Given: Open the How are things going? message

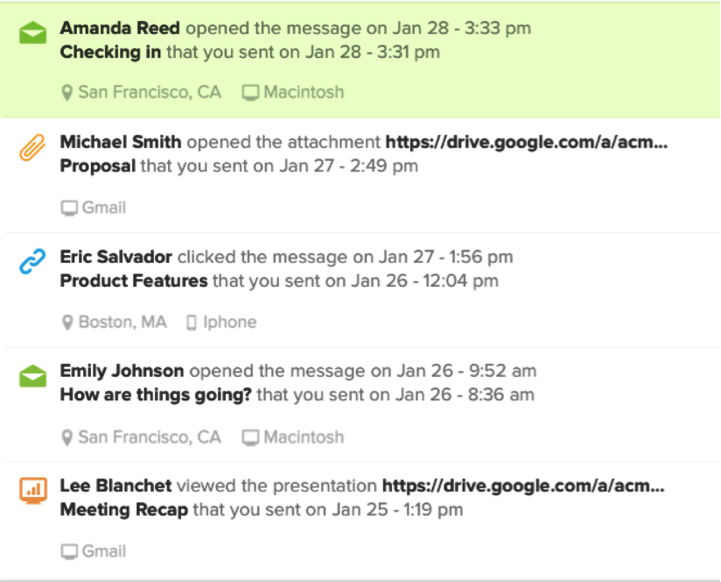Looking at the screenshot, I should 156,395.
